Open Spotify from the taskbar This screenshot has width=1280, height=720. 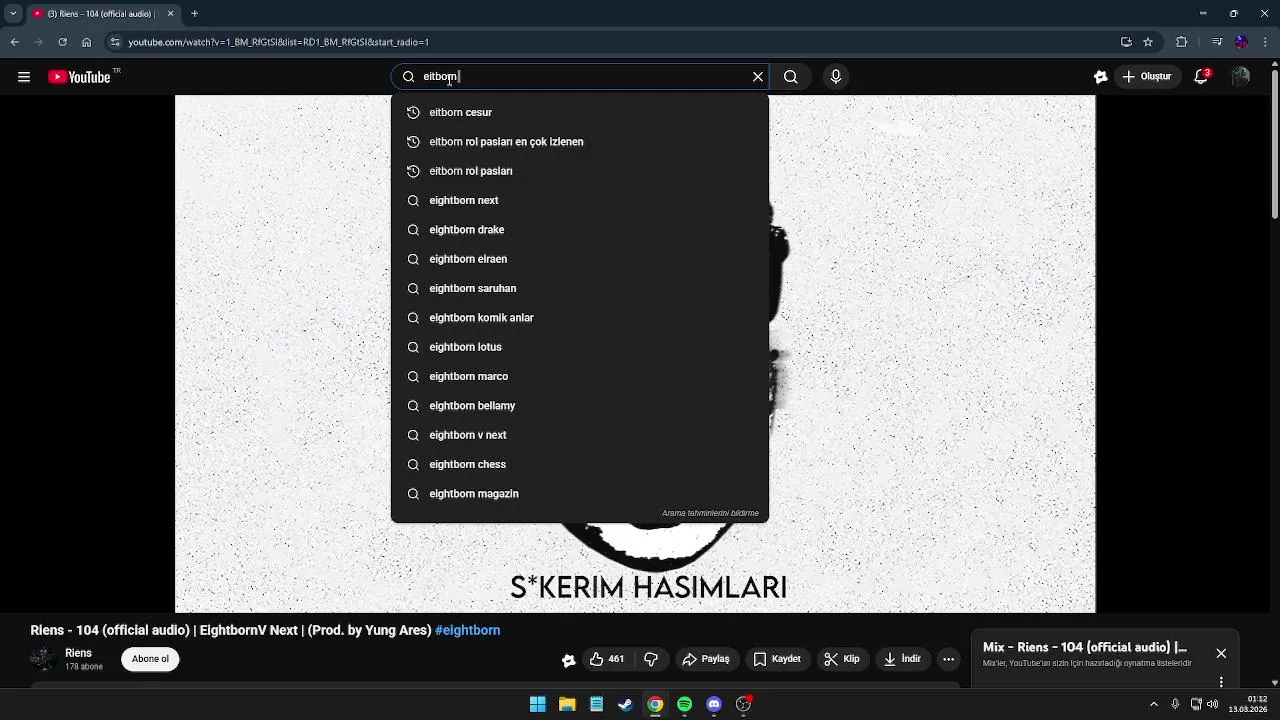684,704
